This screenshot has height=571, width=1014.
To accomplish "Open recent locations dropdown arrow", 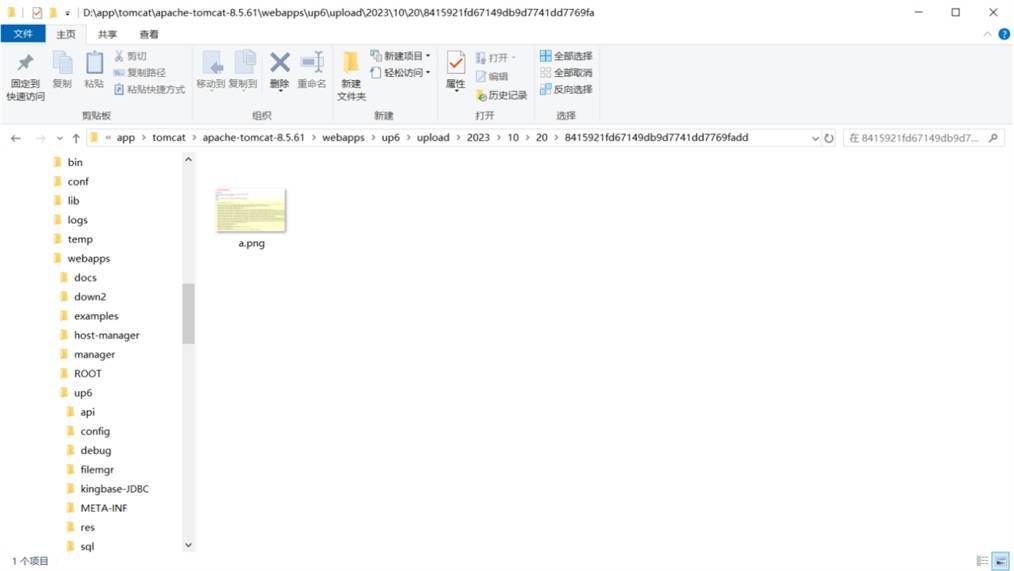I will [59, 138].
